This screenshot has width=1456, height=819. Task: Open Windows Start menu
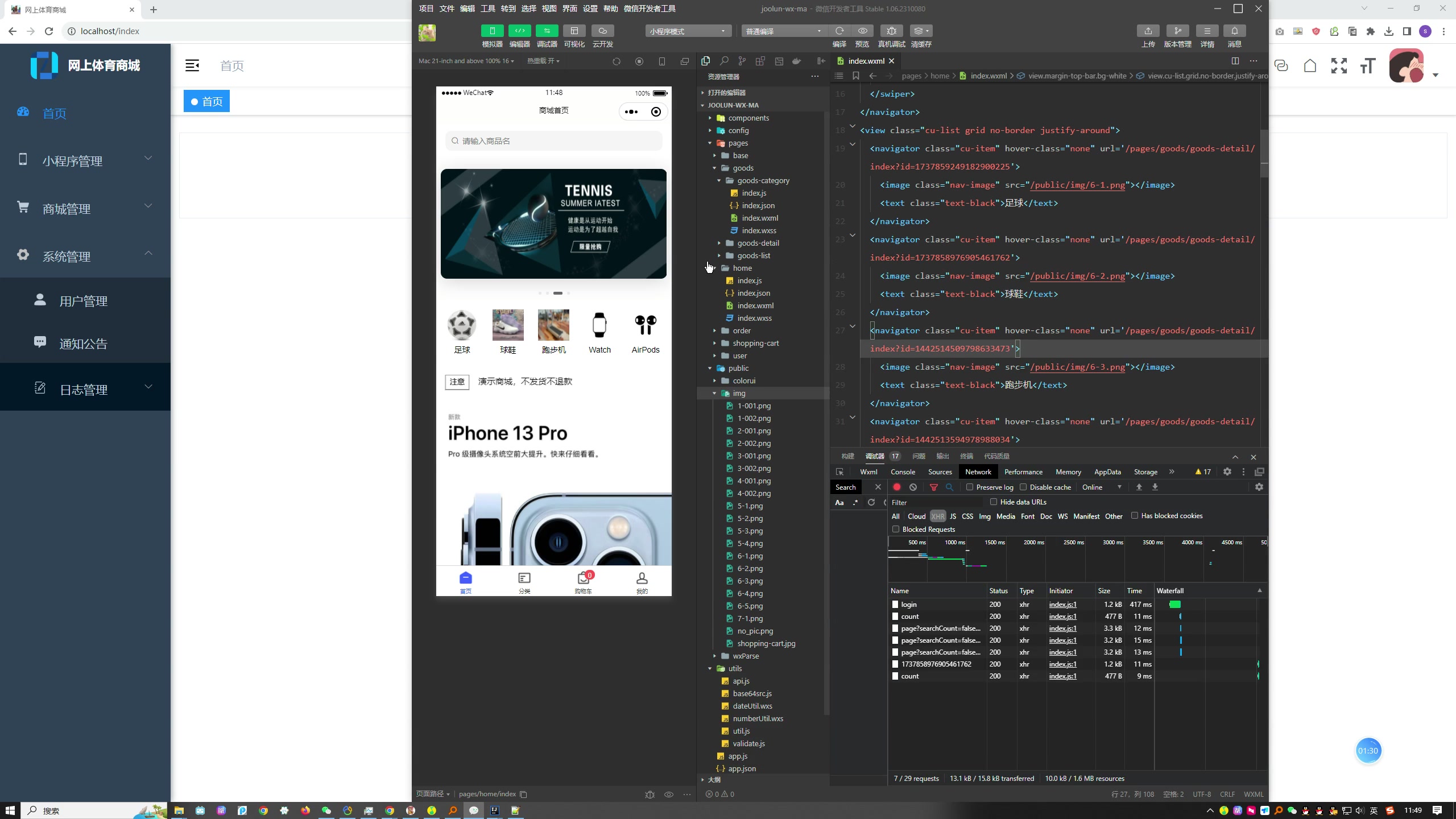point(10,810)
